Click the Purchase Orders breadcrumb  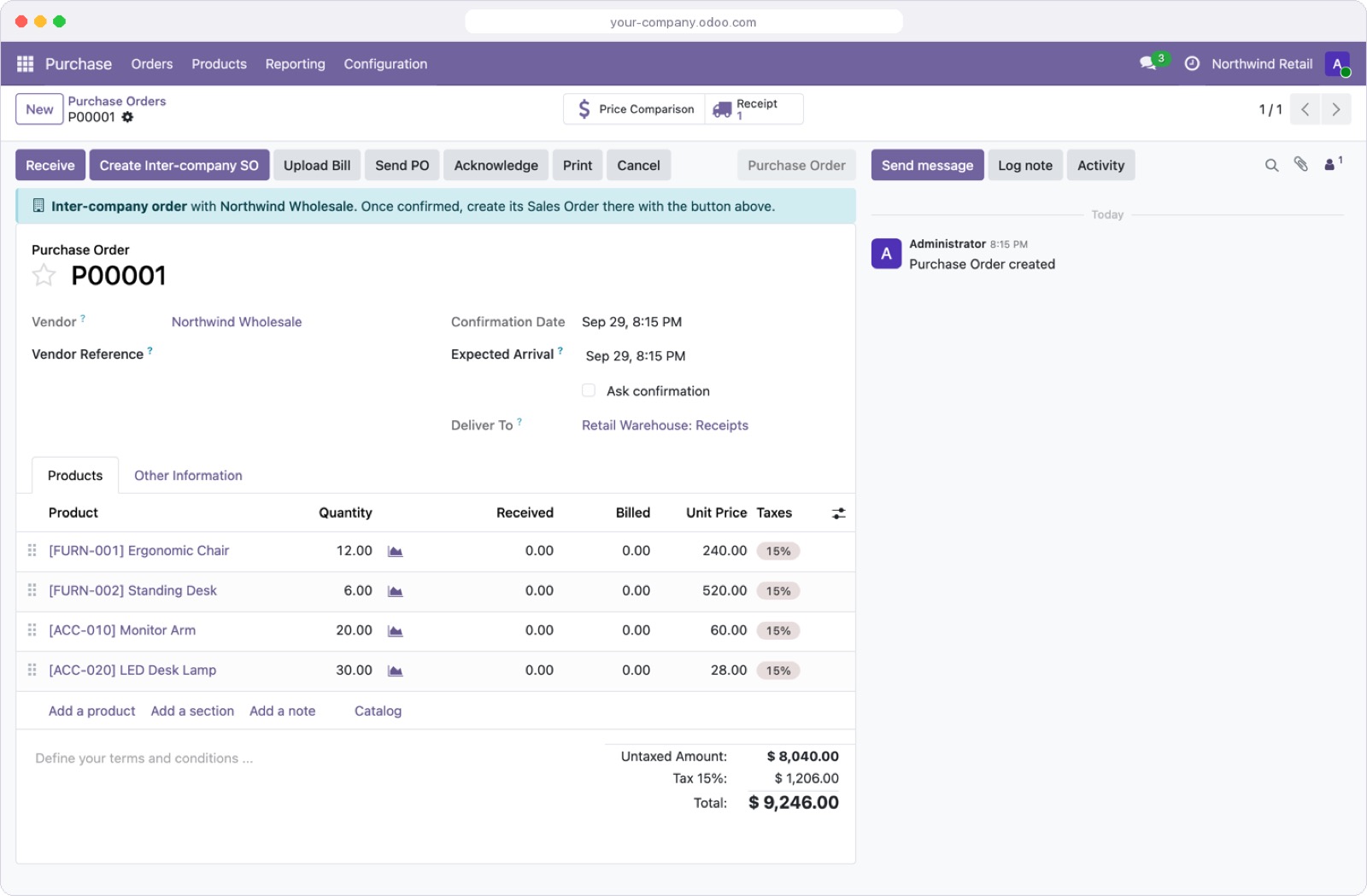coord(117,101)
